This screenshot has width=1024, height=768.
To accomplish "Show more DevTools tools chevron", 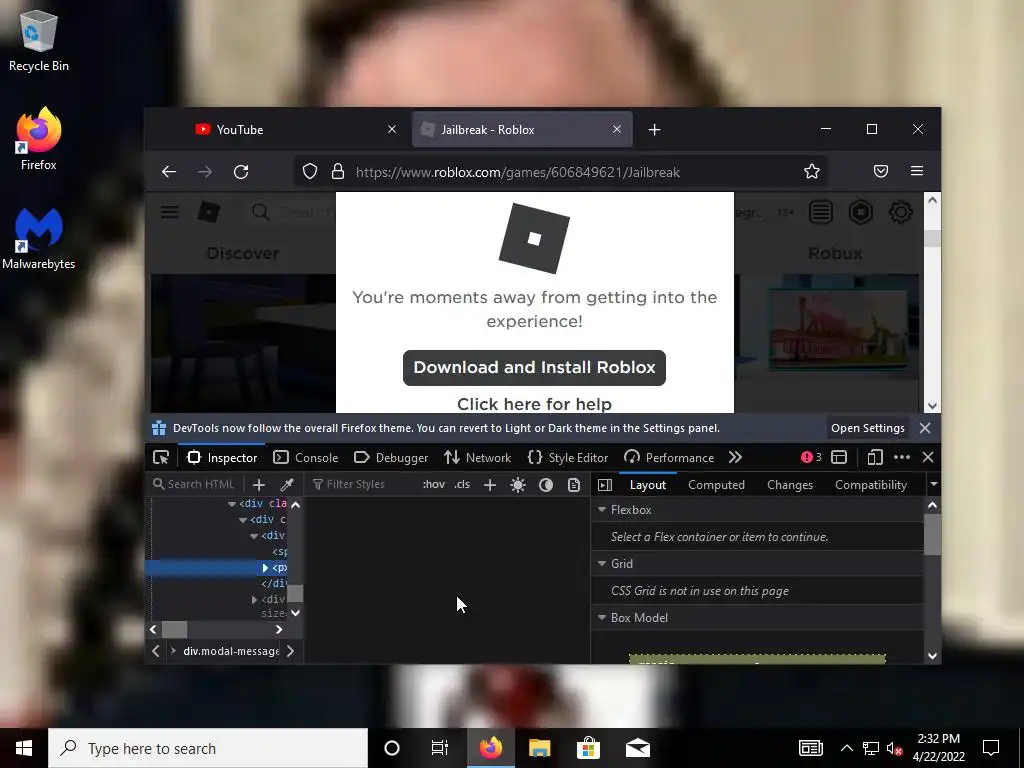I will pos(735,457).
